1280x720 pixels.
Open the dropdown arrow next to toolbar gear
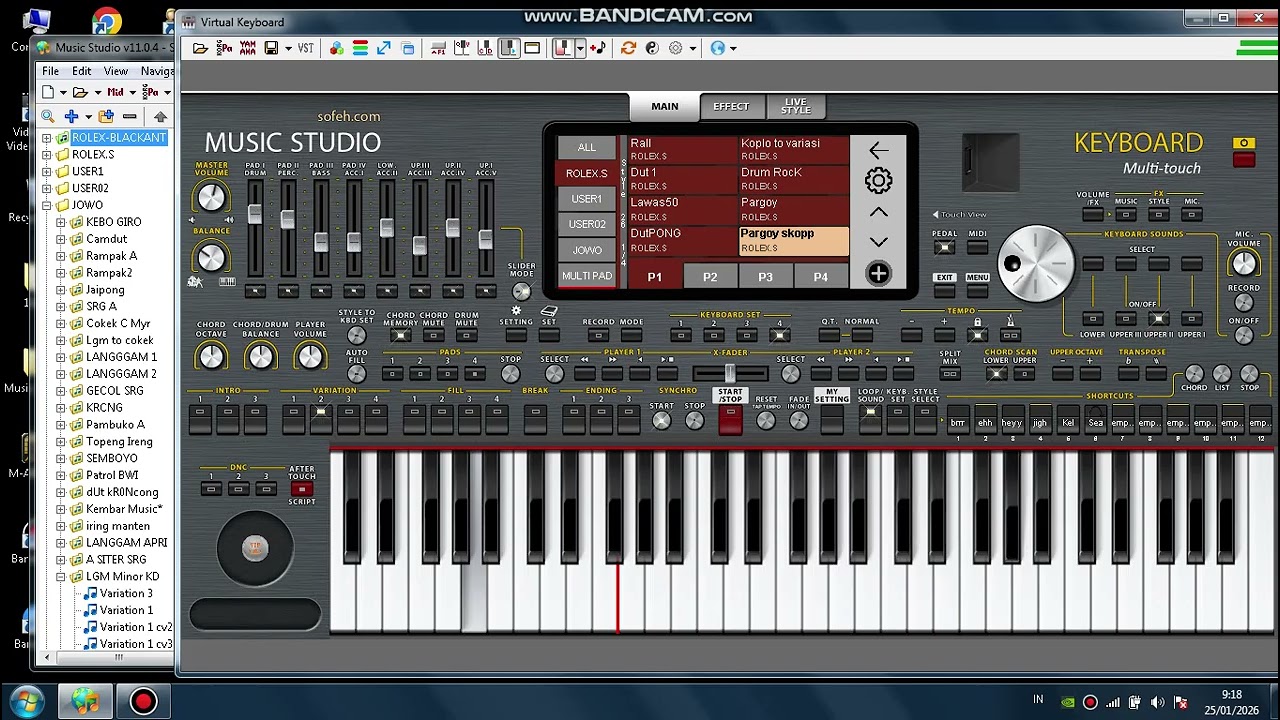point(691,48)
